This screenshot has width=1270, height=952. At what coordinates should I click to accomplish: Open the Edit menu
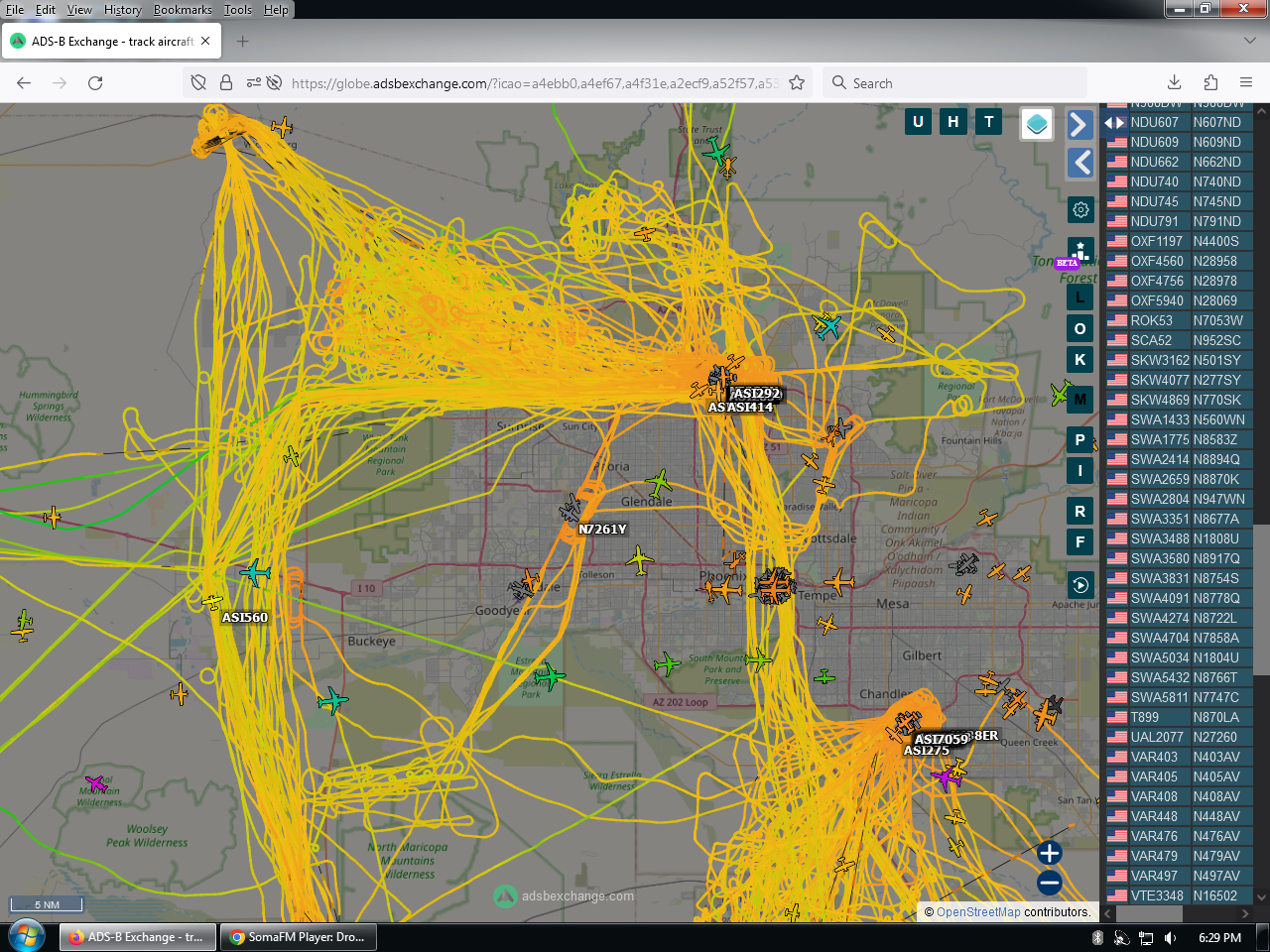46,10
